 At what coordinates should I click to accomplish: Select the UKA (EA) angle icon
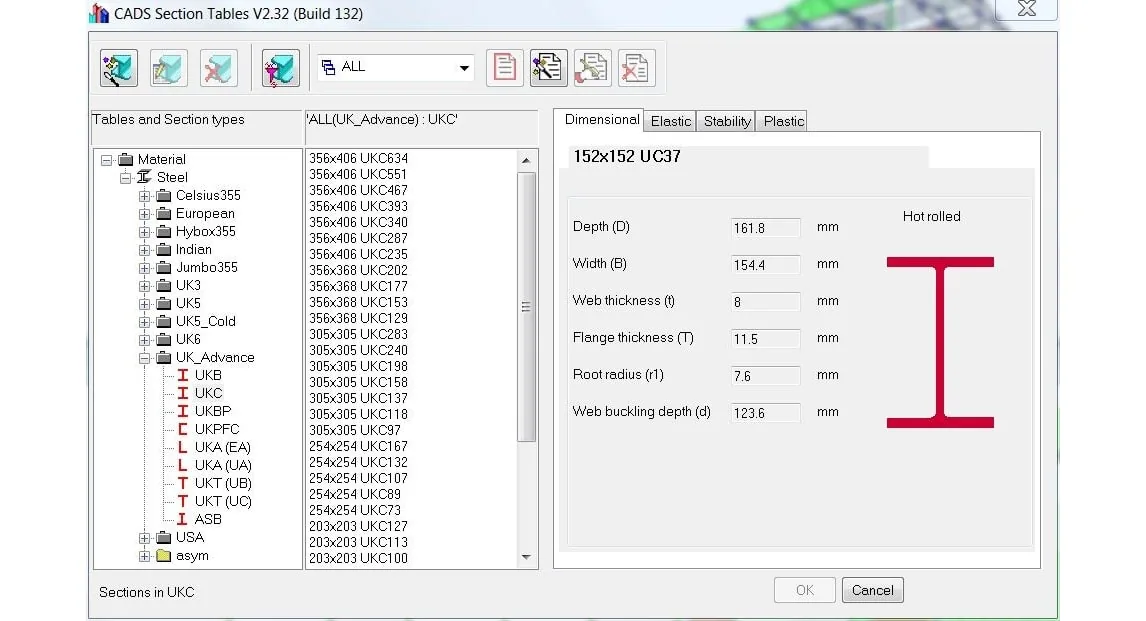pyautogui.click(x=183, y=447)
